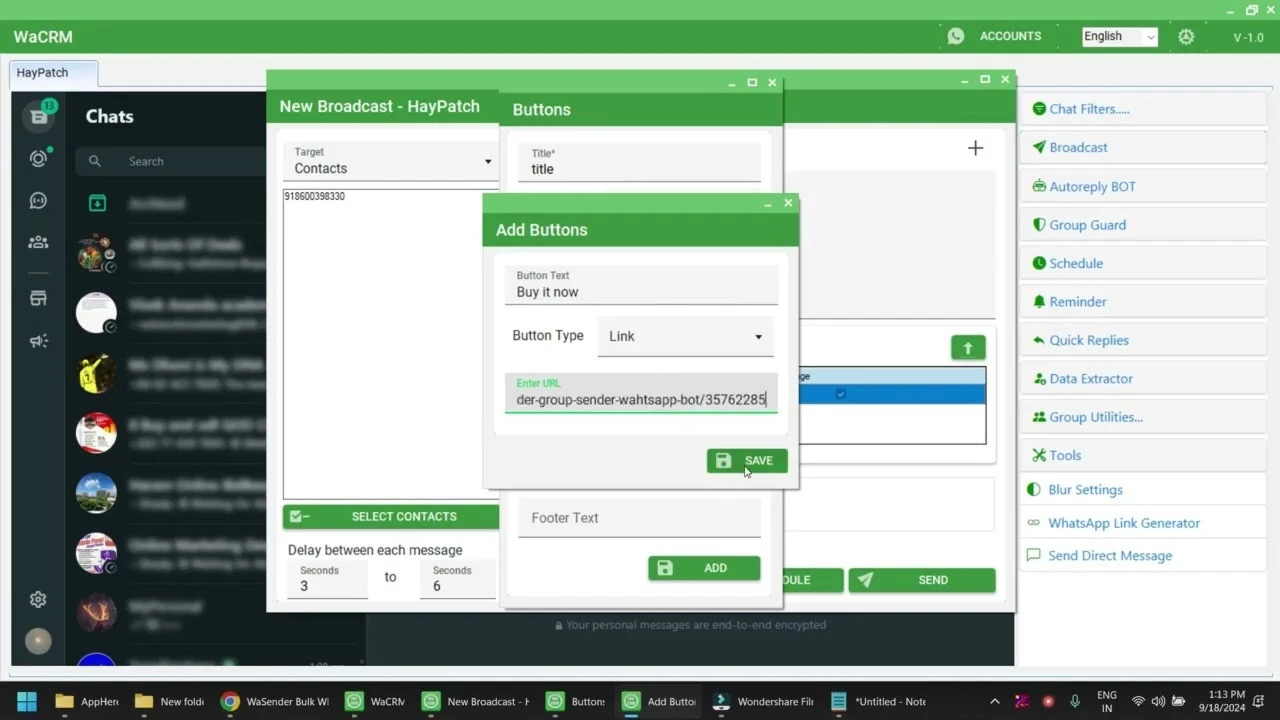
Task: Switch to Wondershare Filmora taskbar item
Action: click(763, 701)
